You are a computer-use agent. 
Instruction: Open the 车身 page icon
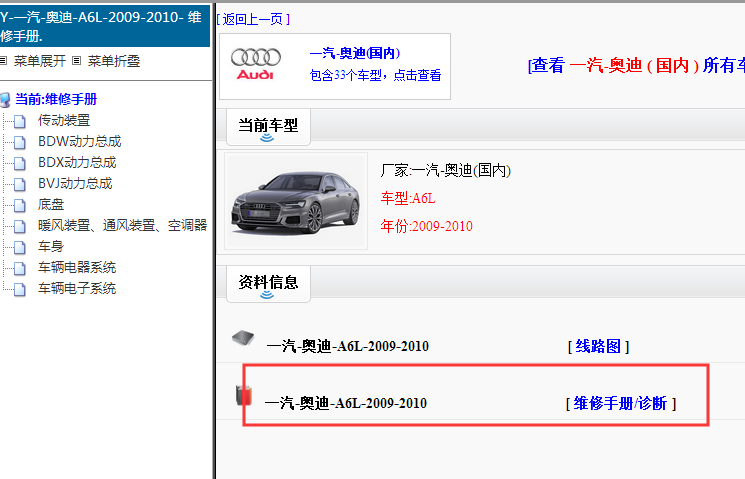point(20,247)
